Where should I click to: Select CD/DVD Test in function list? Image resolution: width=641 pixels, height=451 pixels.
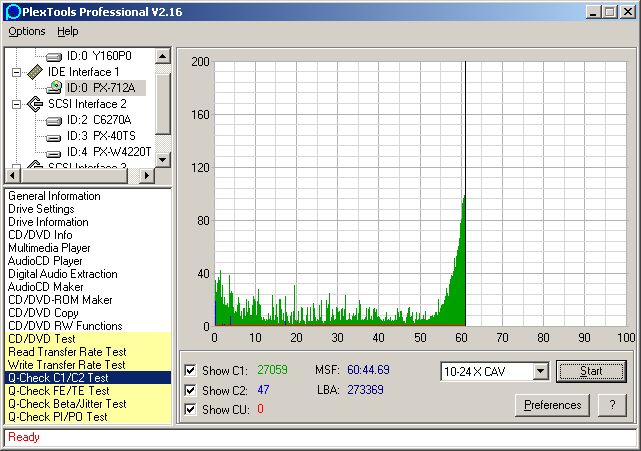point(88,339)
